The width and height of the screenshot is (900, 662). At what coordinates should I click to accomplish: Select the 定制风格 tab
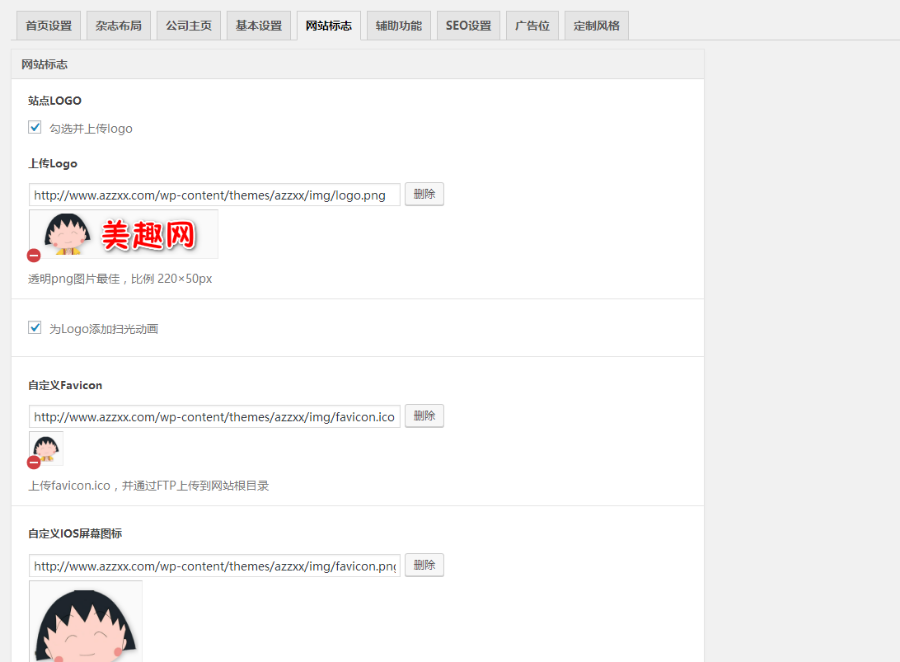[596, 25]
